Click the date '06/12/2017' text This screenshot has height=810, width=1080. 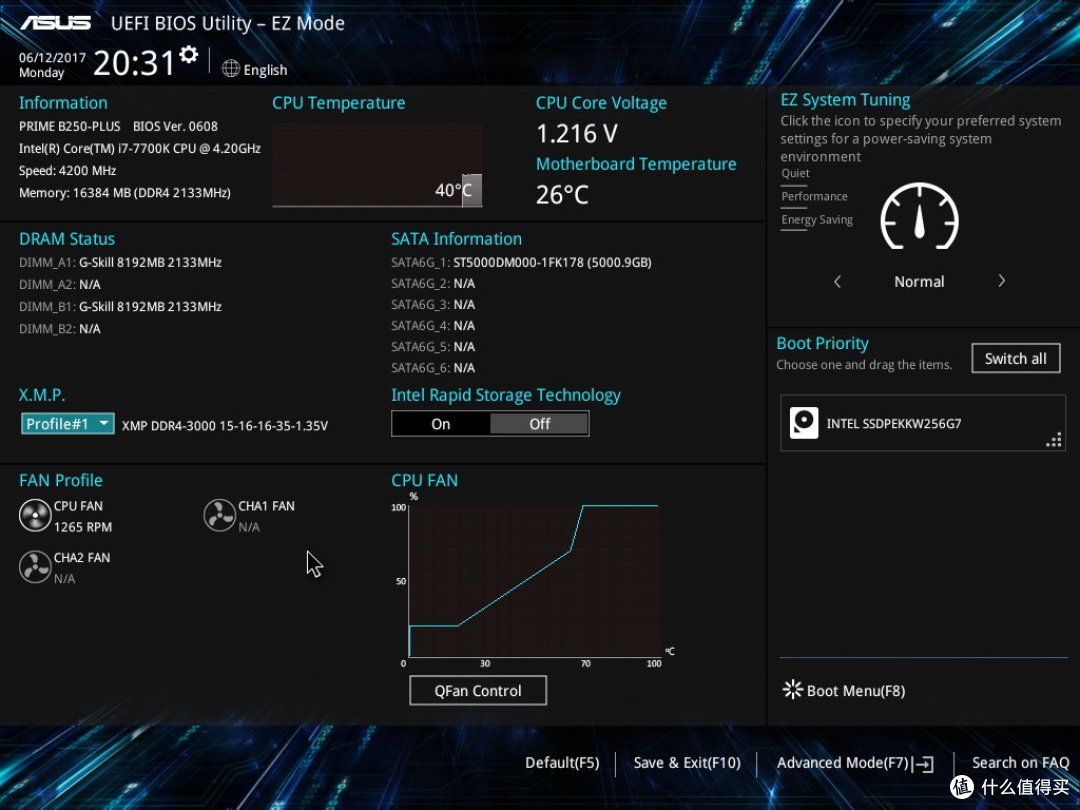(x=52, y=58)
